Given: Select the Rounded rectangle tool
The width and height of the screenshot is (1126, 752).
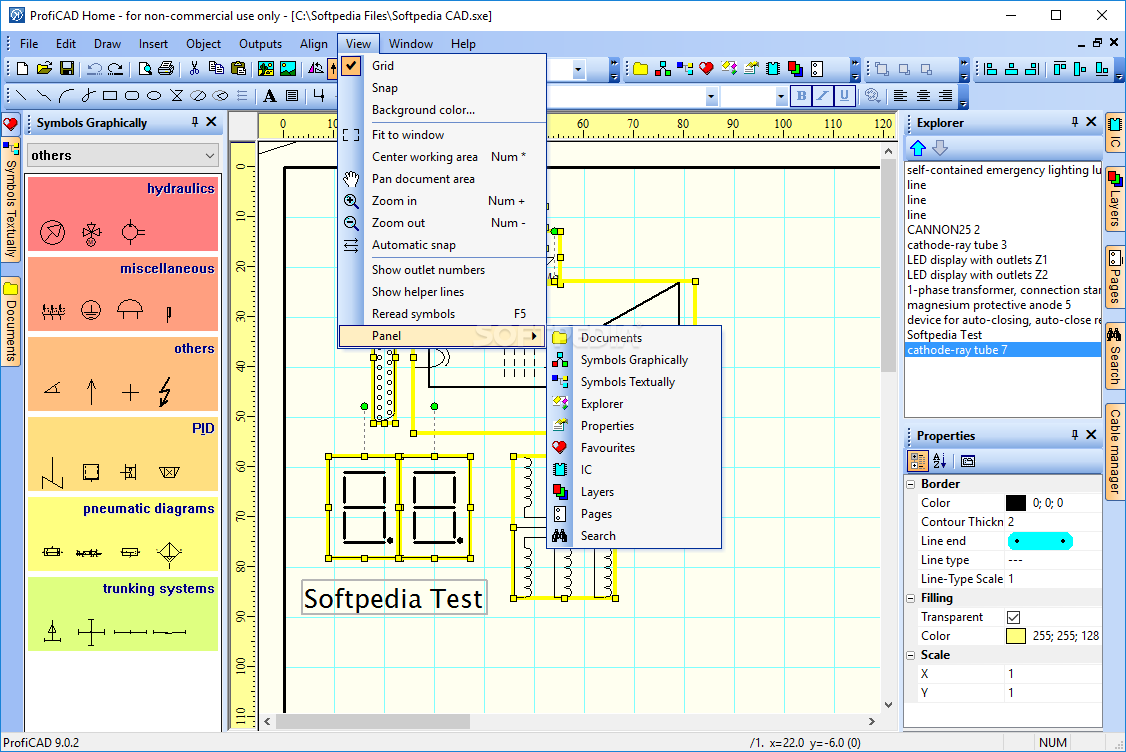Looking at the screenshot, I should tap(132, 96).
